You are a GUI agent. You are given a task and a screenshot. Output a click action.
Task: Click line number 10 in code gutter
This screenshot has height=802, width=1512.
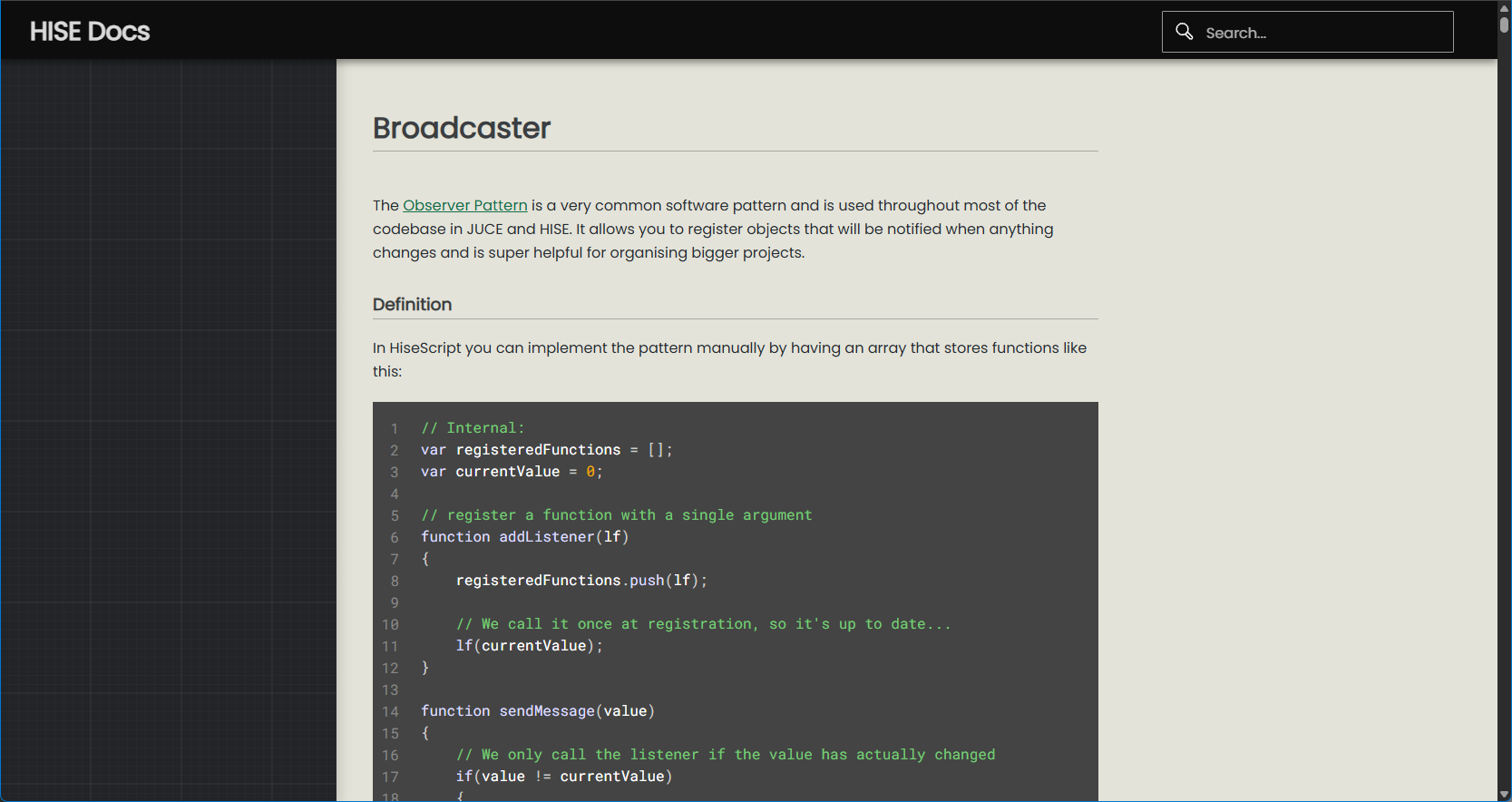point(390,624)
